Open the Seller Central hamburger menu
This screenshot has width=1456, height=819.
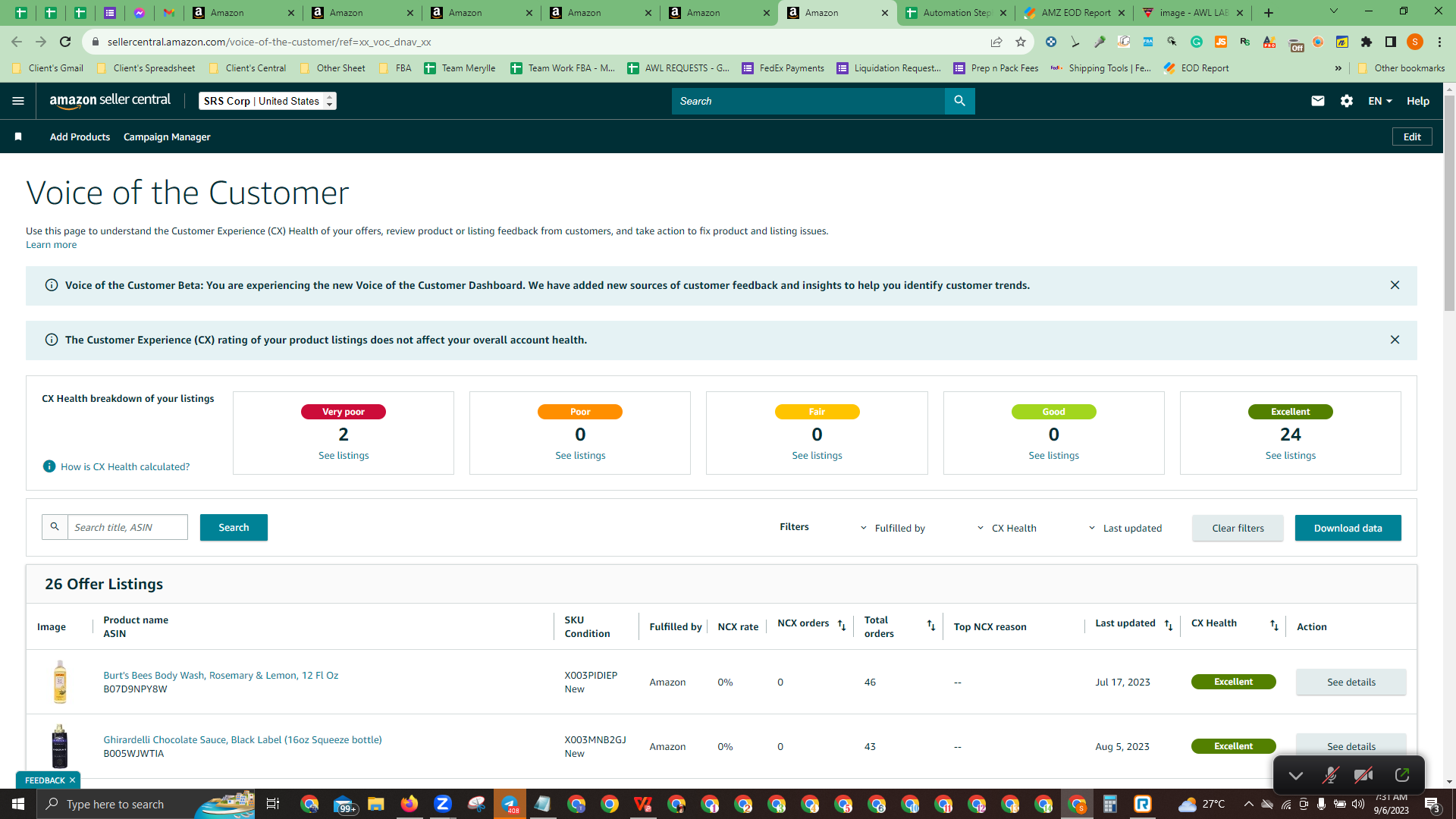[18, 101]
